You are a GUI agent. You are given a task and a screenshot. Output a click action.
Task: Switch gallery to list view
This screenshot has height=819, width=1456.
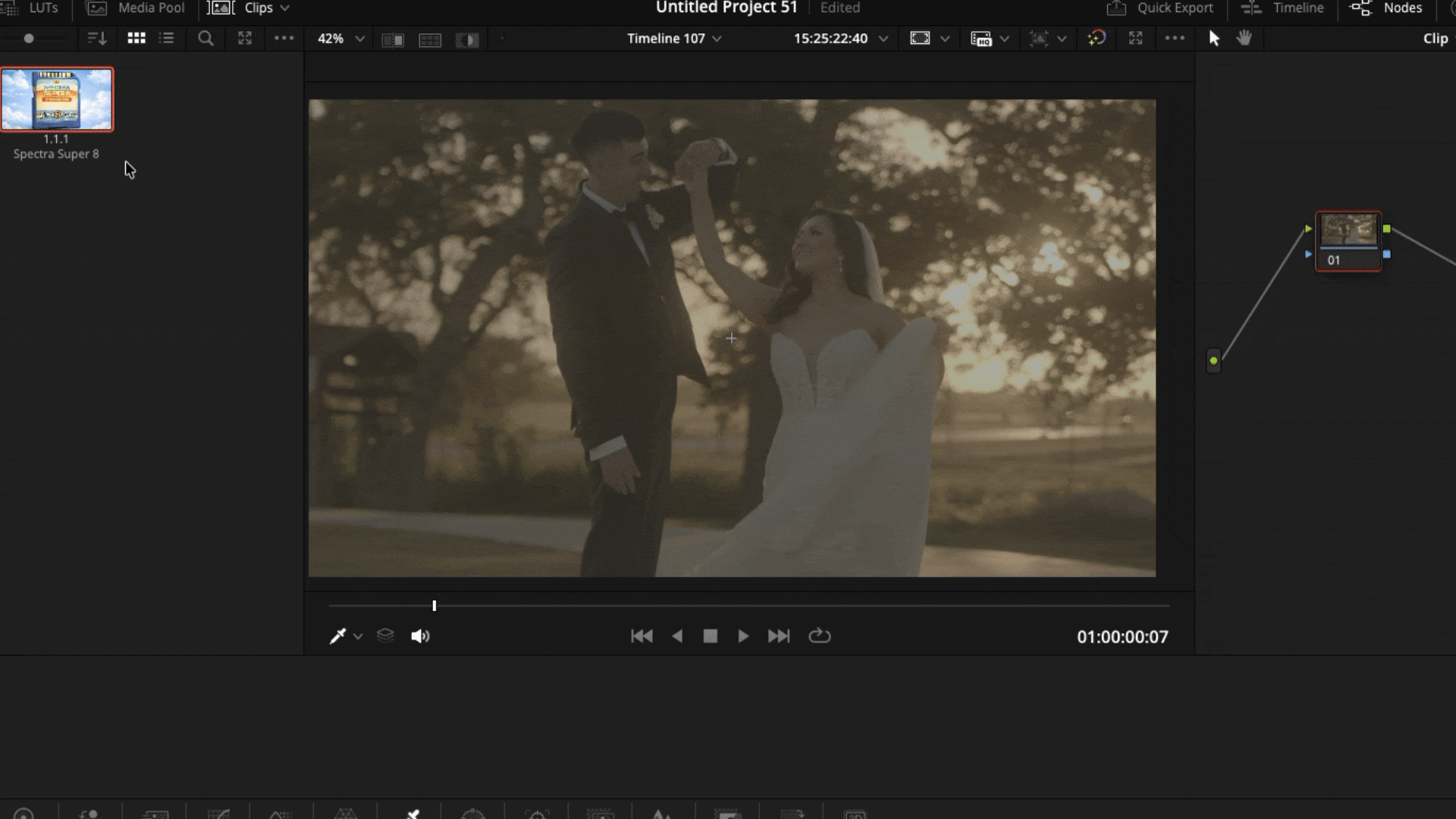click(167, 38)
